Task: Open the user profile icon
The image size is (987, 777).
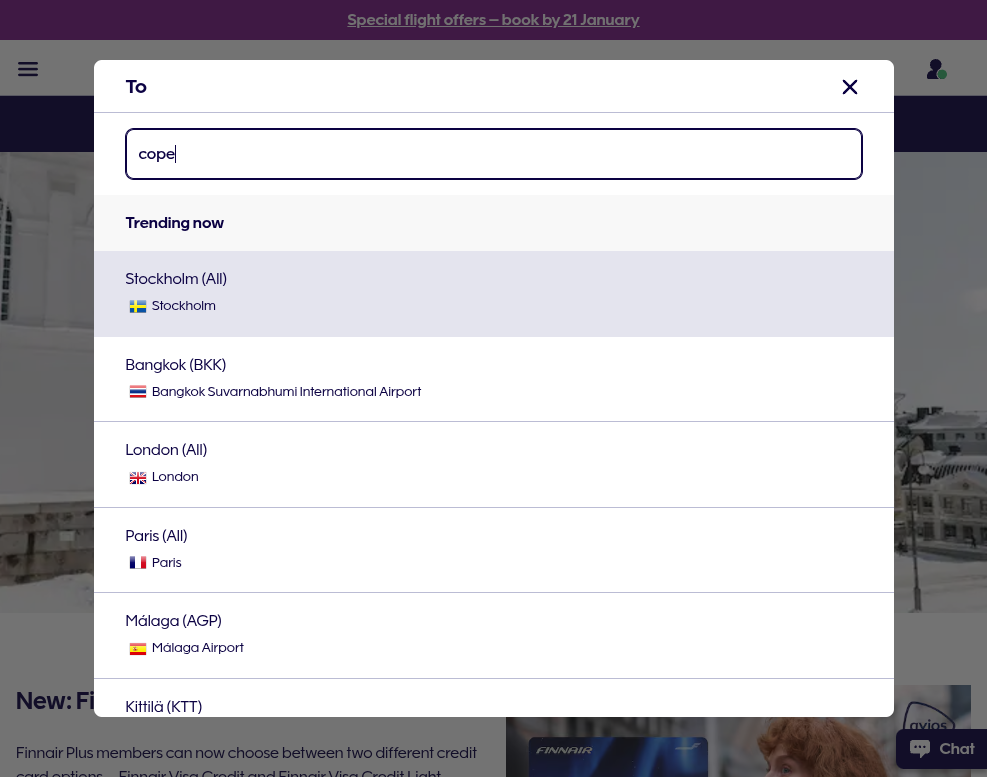Action: [x=936, y=69]
